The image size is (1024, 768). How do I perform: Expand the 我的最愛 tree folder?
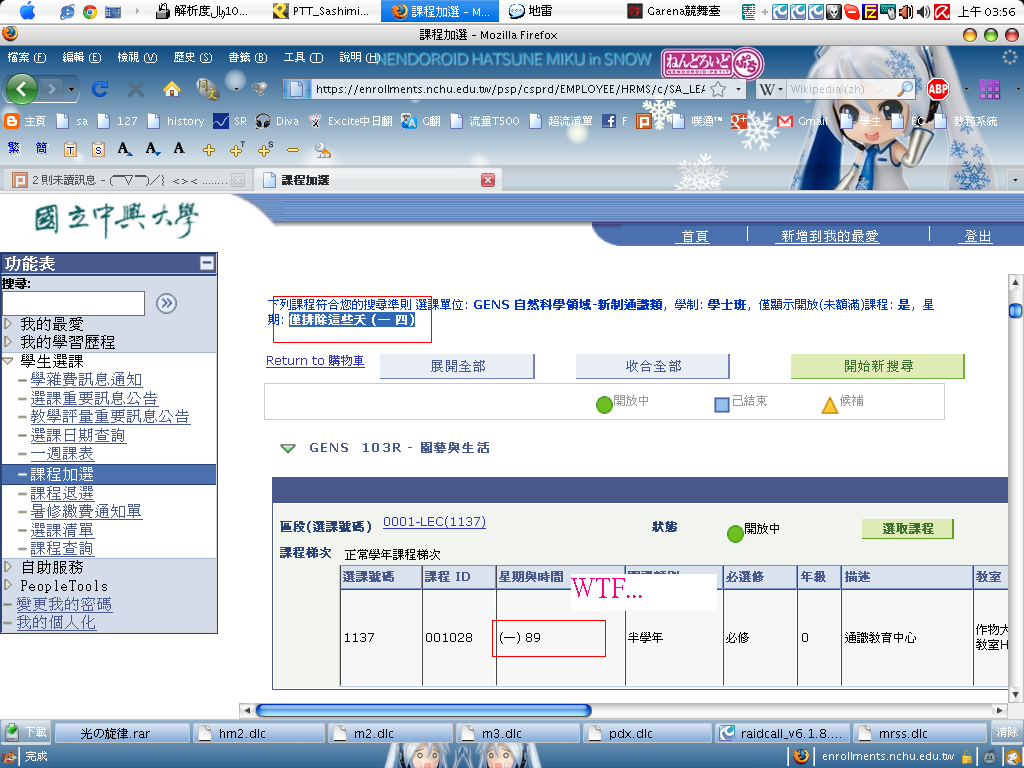pos(9,324)
